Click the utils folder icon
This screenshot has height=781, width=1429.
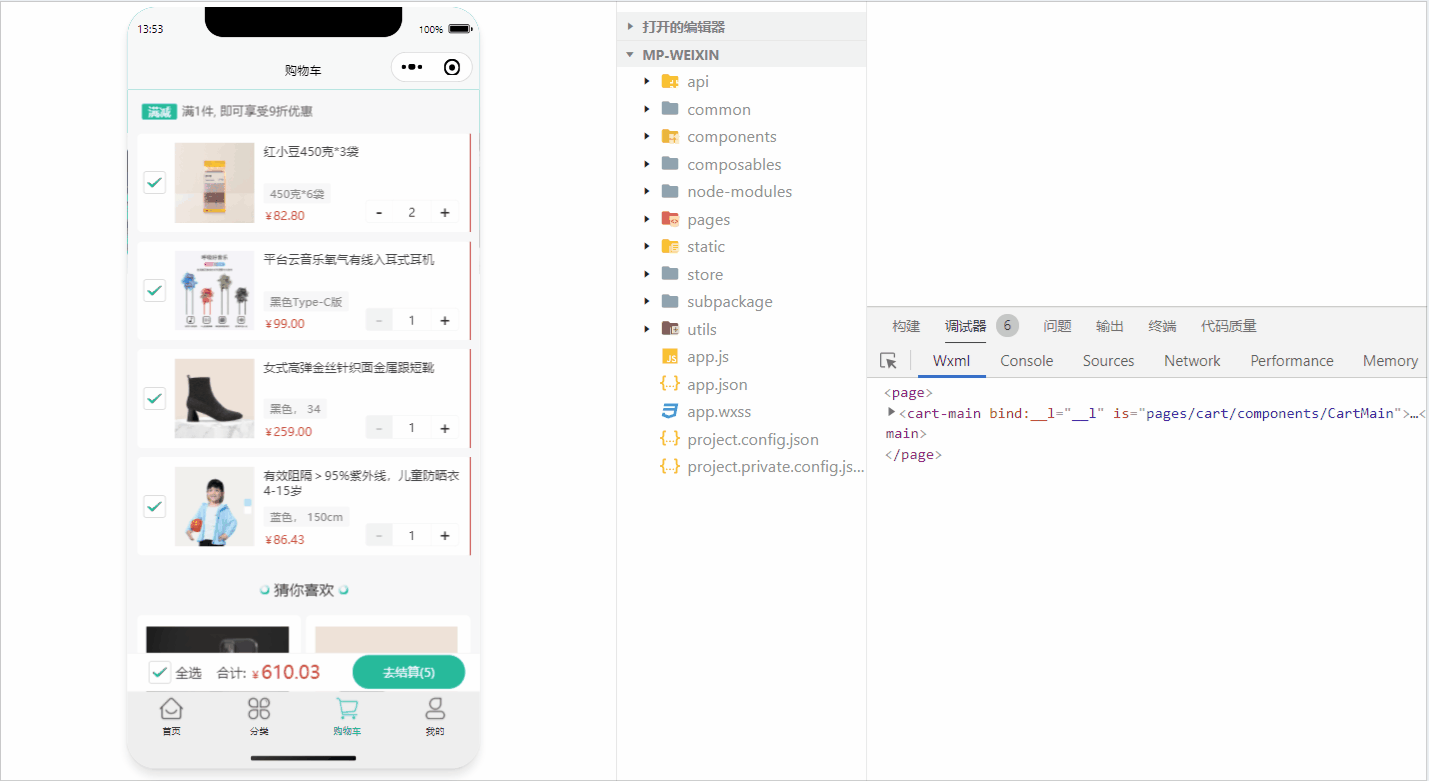pyautogui.click(x=670, y=329)
